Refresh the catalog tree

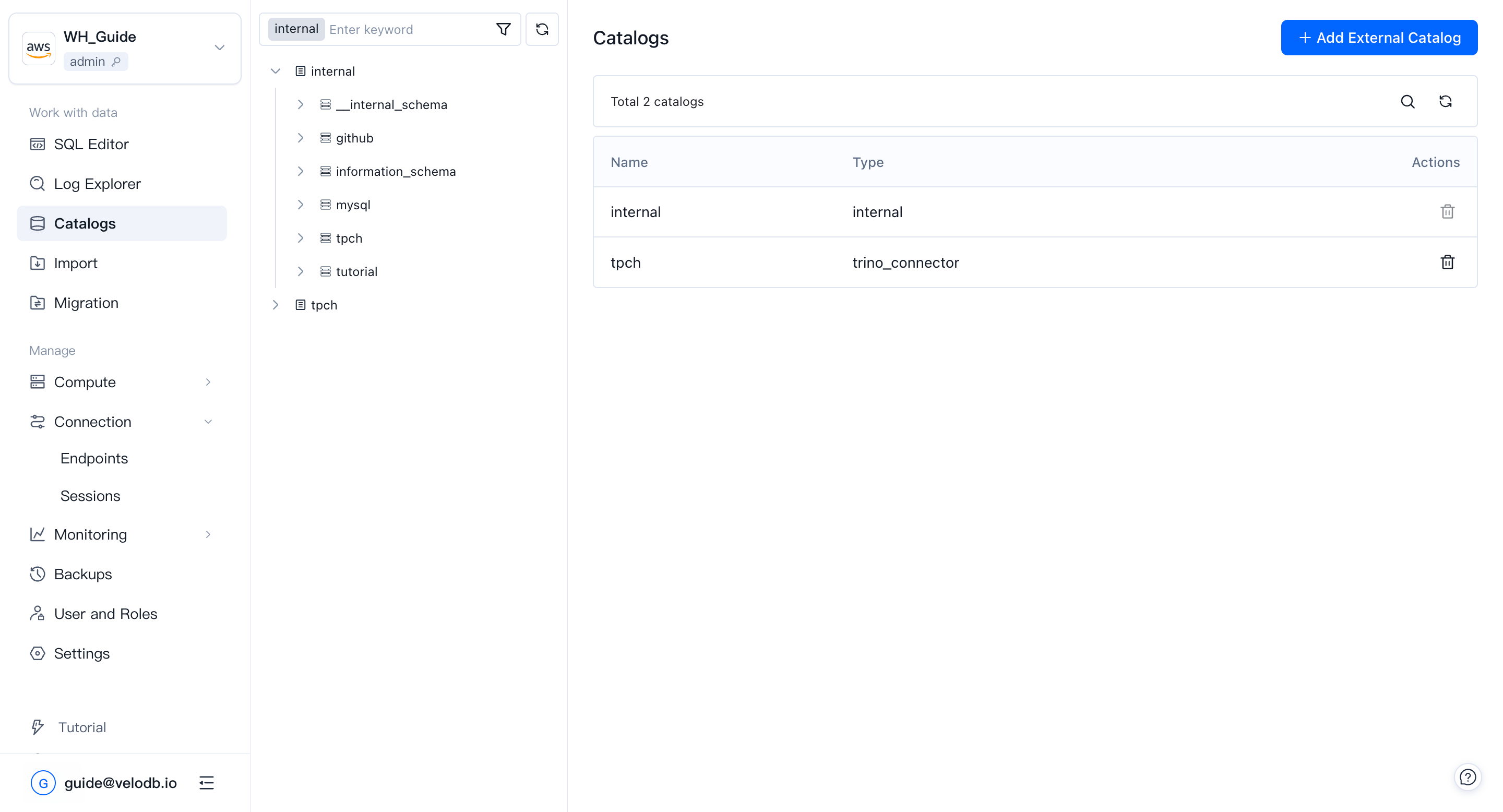tap(542, 29)
